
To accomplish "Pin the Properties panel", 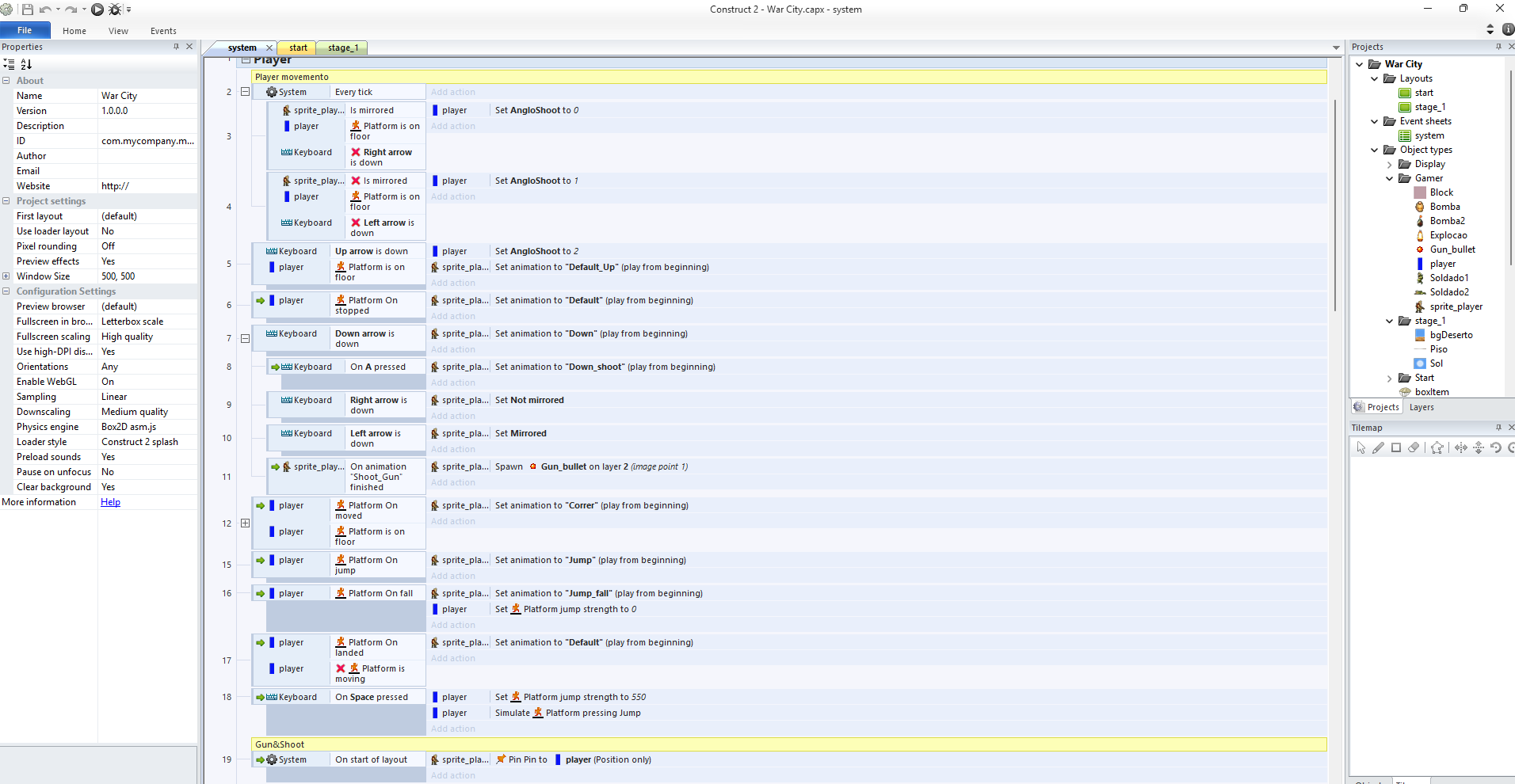I will pos(176,47).
